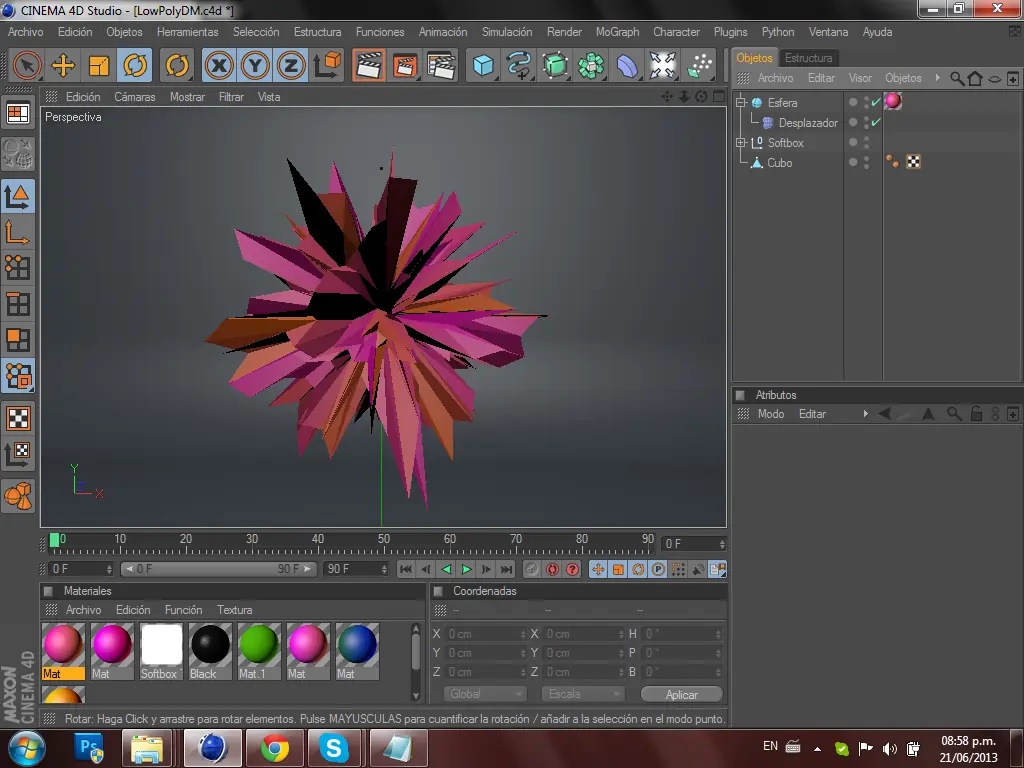Open attributes Modo menu

tap(771, 414)
